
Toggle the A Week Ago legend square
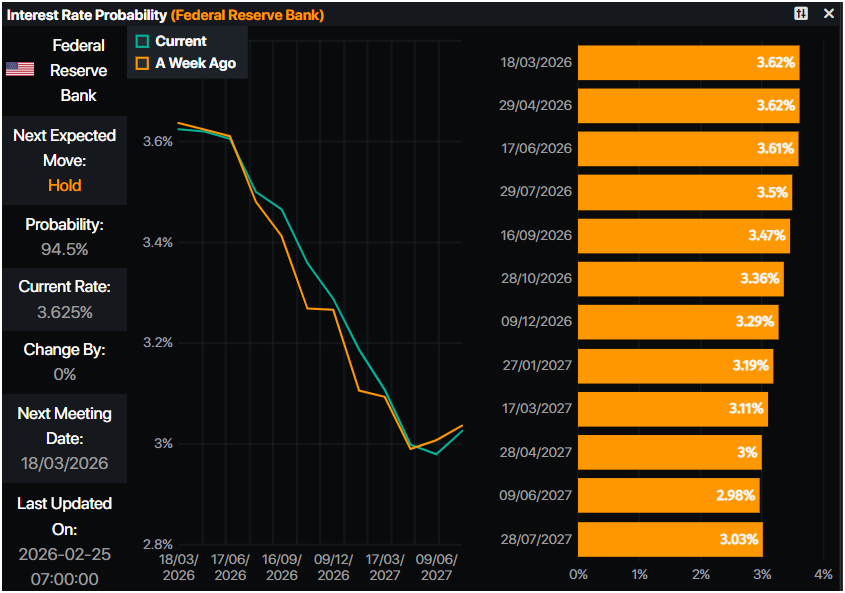pyautogui.click(x=142, y=63)
